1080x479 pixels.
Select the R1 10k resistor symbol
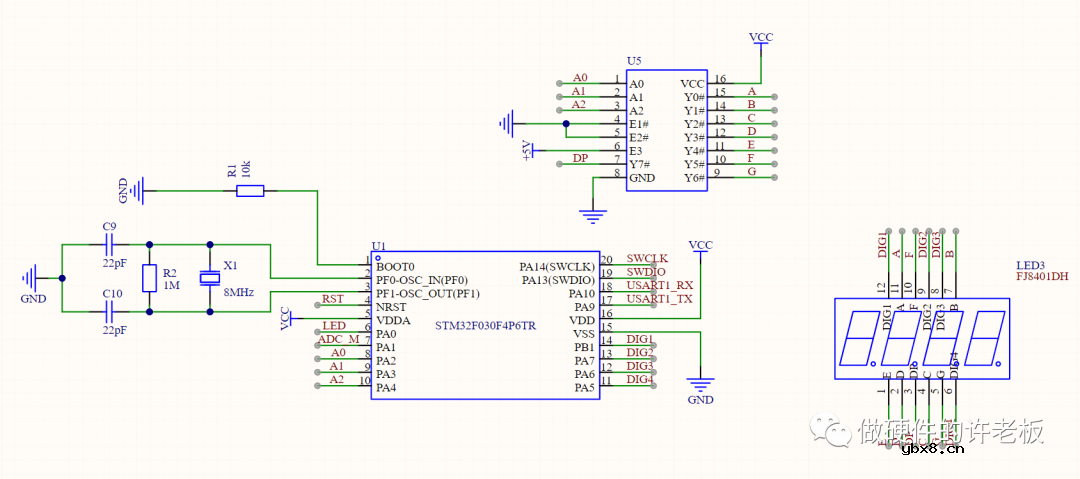[x=250, y=190]
